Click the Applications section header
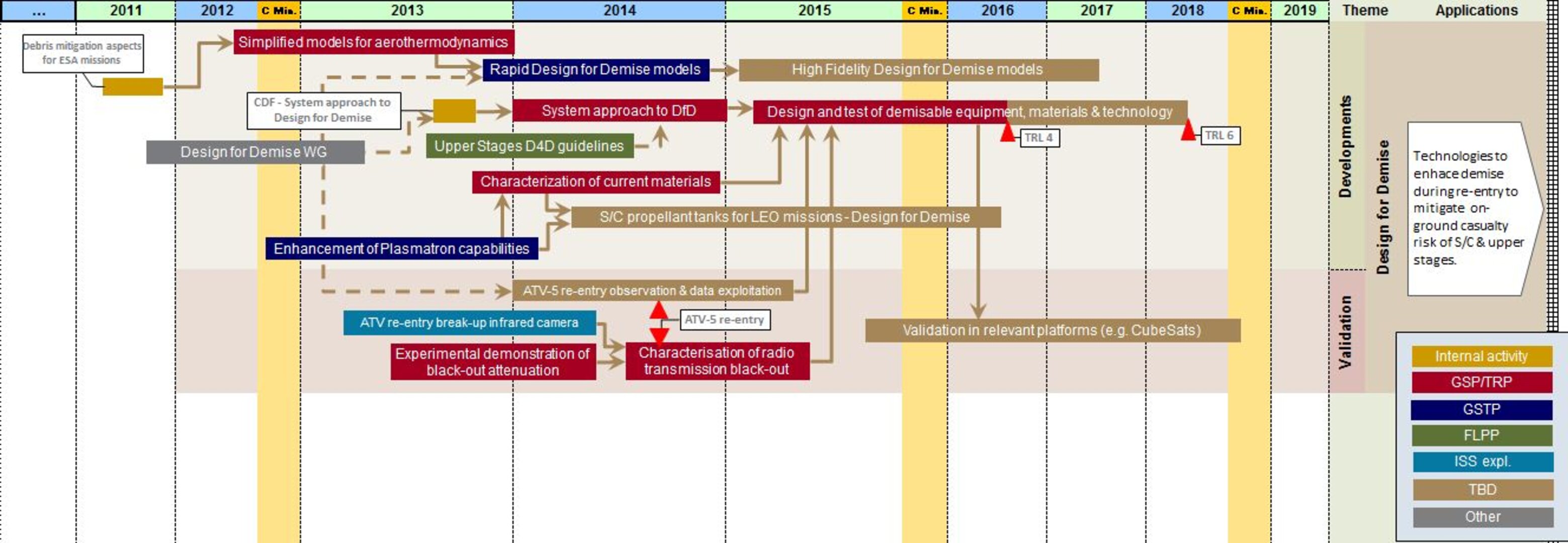The width and height of the screenshot is (1568, 543). coord(1485,12)
